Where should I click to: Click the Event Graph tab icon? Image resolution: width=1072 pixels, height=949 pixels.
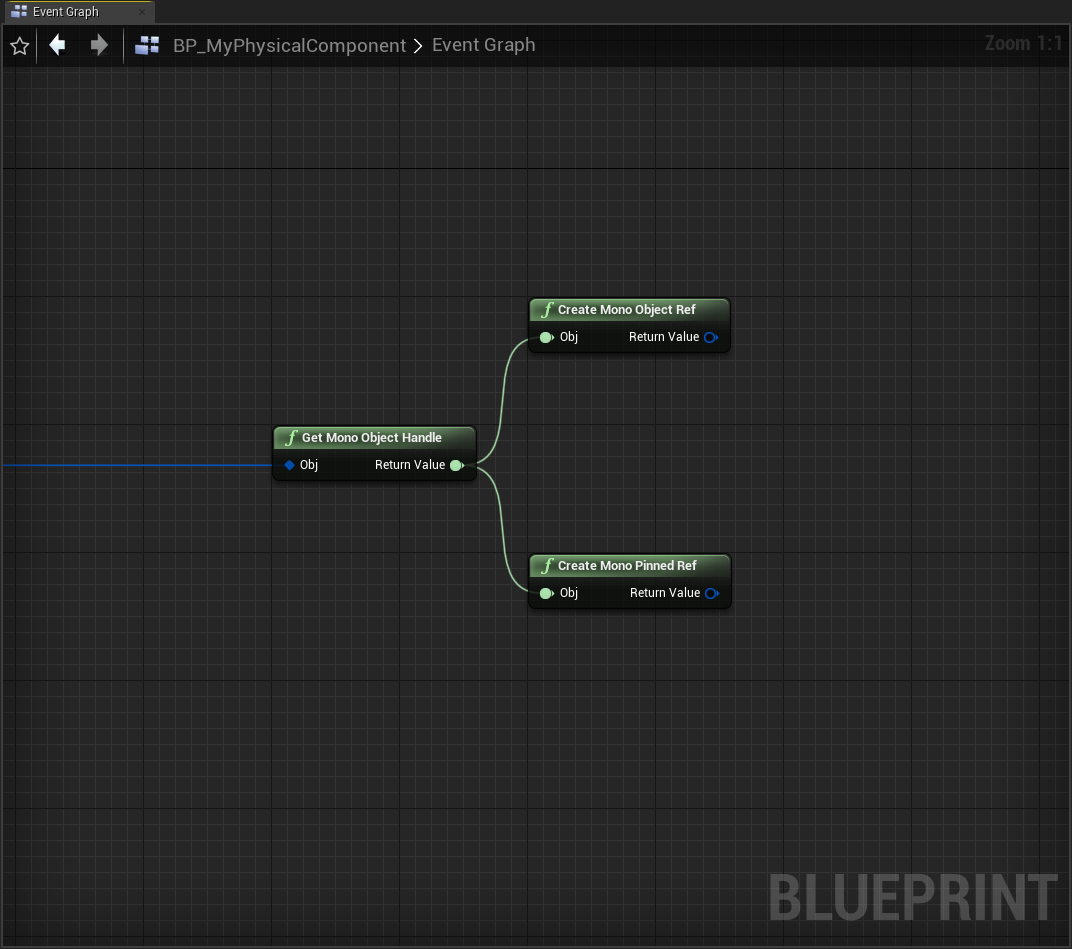tap(19, 12)
